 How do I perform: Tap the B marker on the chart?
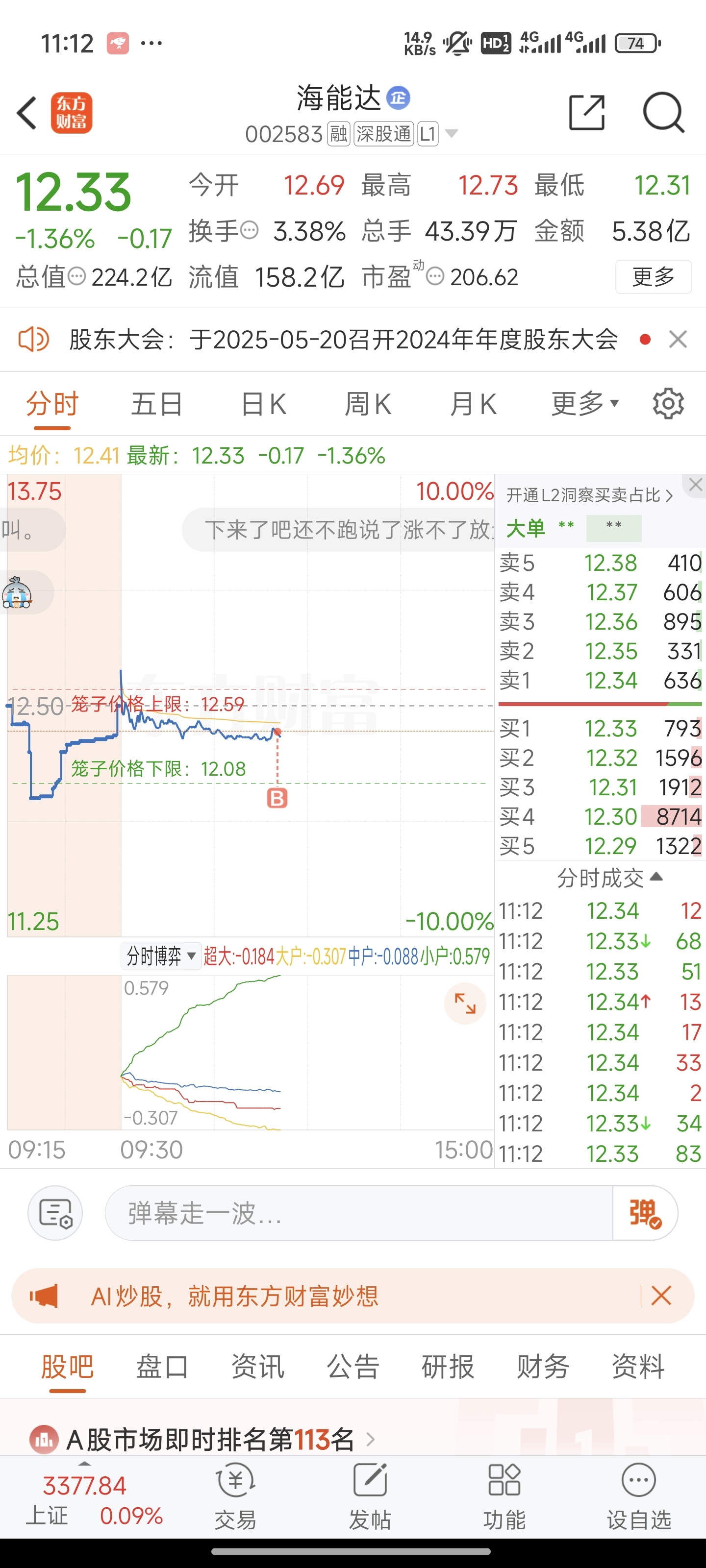tap(277, 798)
